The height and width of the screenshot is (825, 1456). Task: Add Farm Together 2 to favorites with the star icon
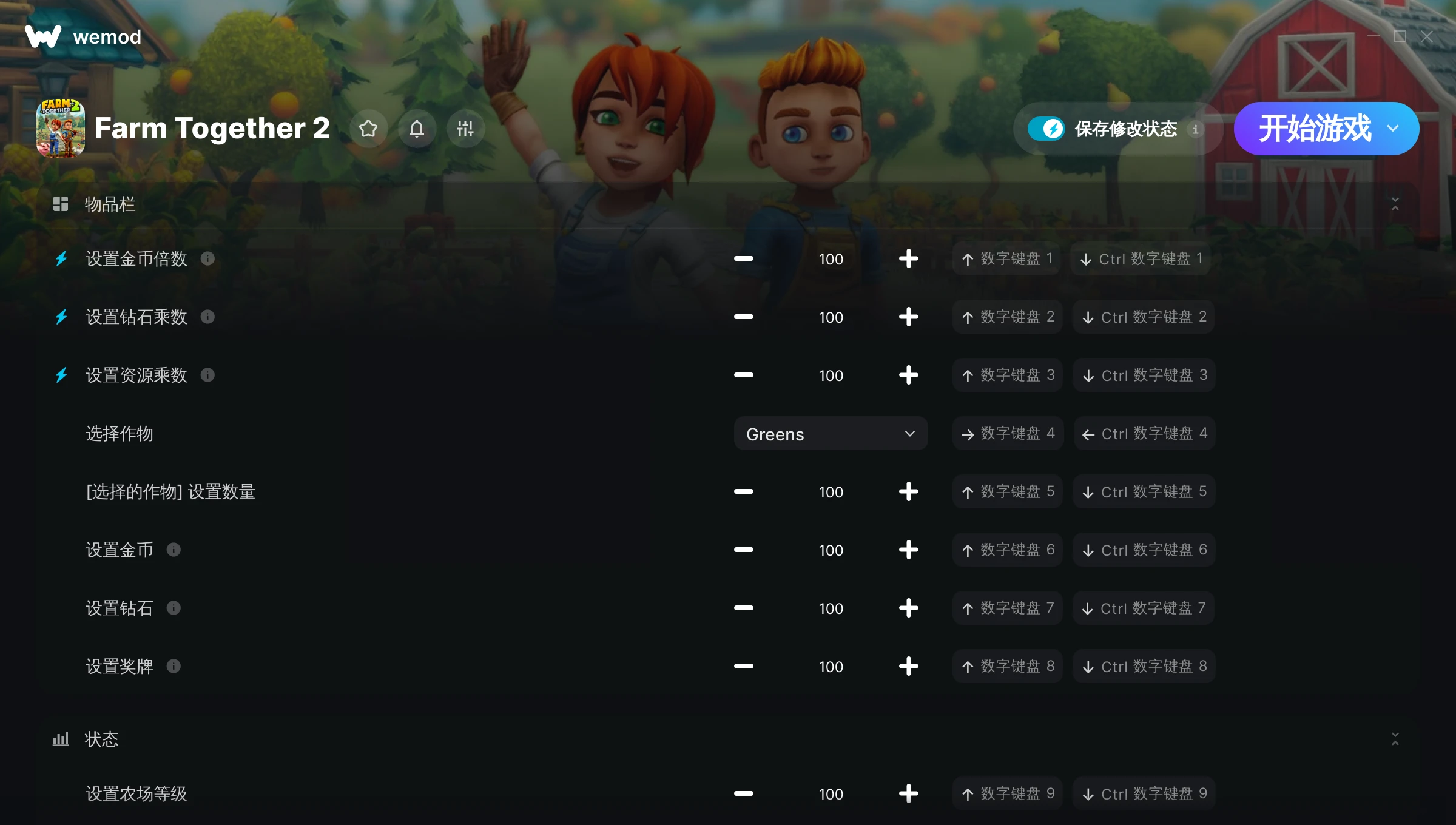[x=368, y=129]
